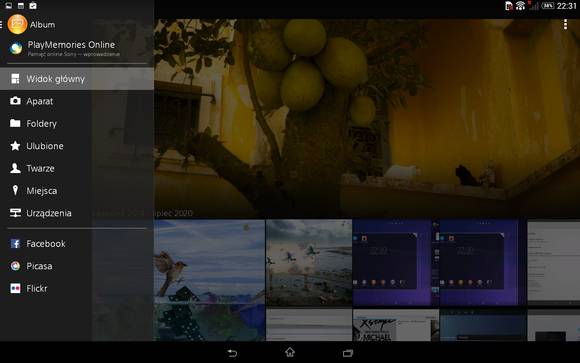
Task: Open the three-dot overflow menu
Action: point(565,24)
